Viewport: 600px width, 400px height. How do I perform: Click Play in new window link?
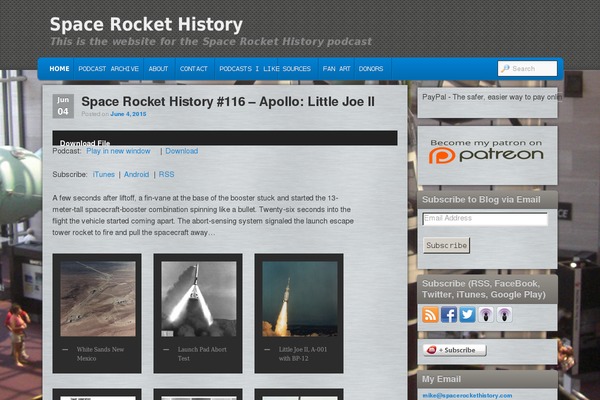[x=118, y=151]
